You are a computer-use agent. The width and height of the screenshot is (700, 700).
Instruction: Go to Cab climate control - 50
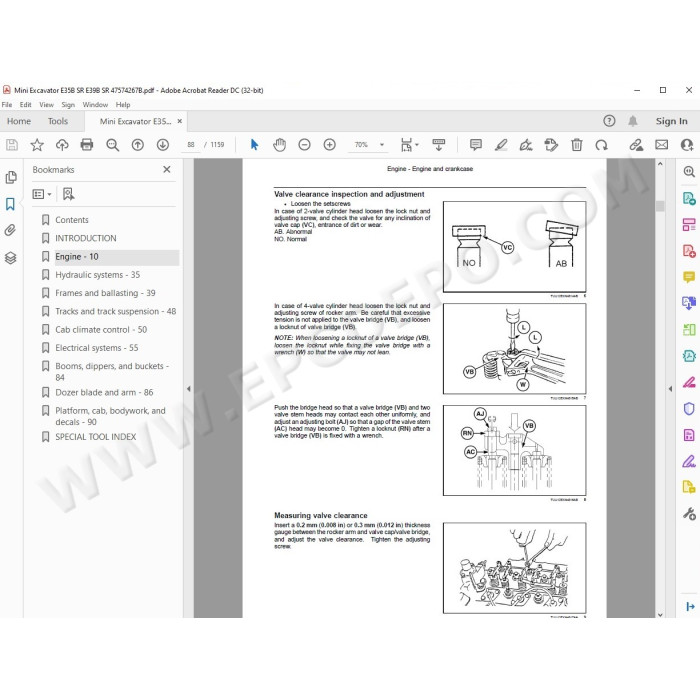[101, 329]
